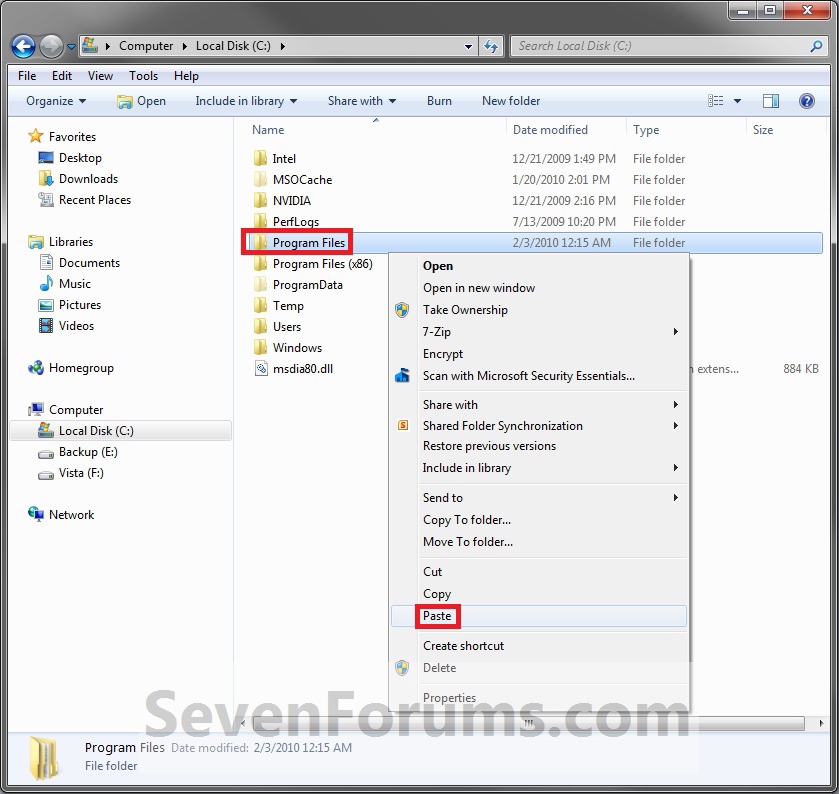The height and width of the screenshot is (794, 839).
Task: Click the Forward navigation arrow
Action: (51, 47)
